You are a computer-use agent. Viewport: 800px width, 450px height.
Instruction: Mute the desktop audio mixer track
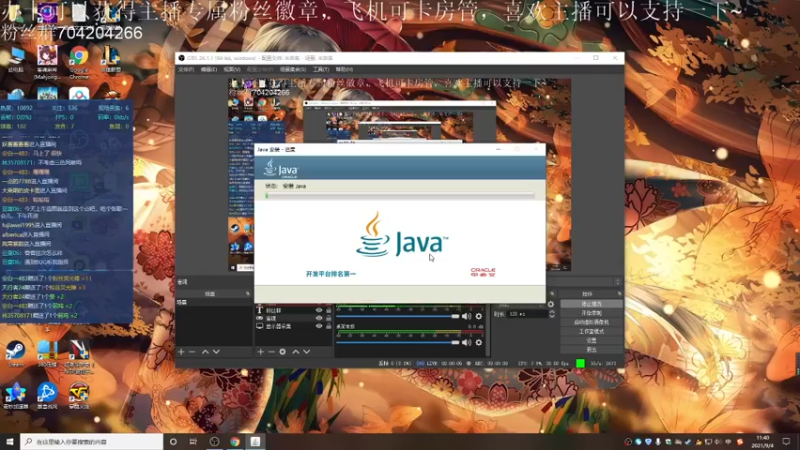click(466, 342)
